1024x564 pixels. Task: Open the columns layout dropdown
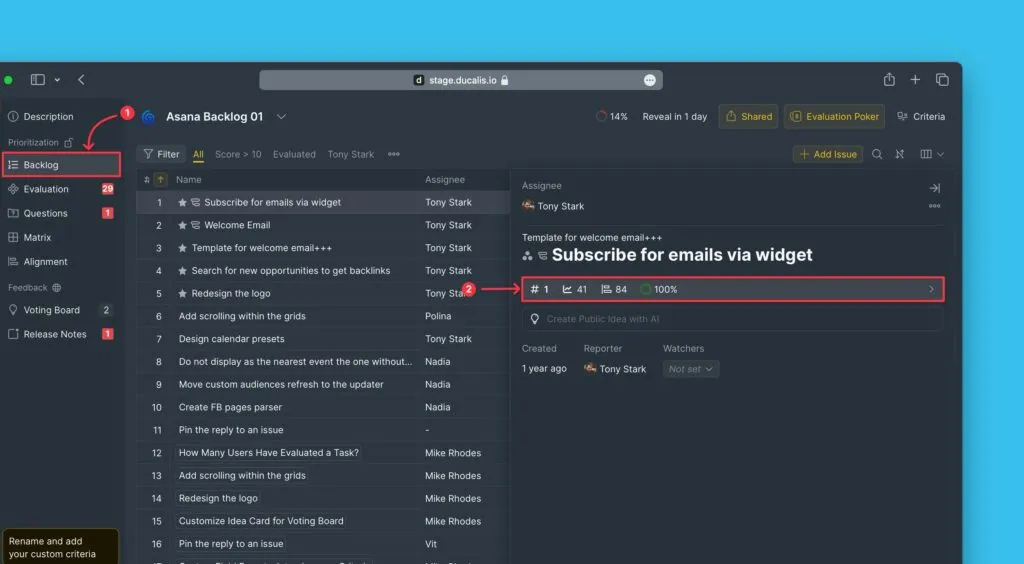(x=931, y=154)
